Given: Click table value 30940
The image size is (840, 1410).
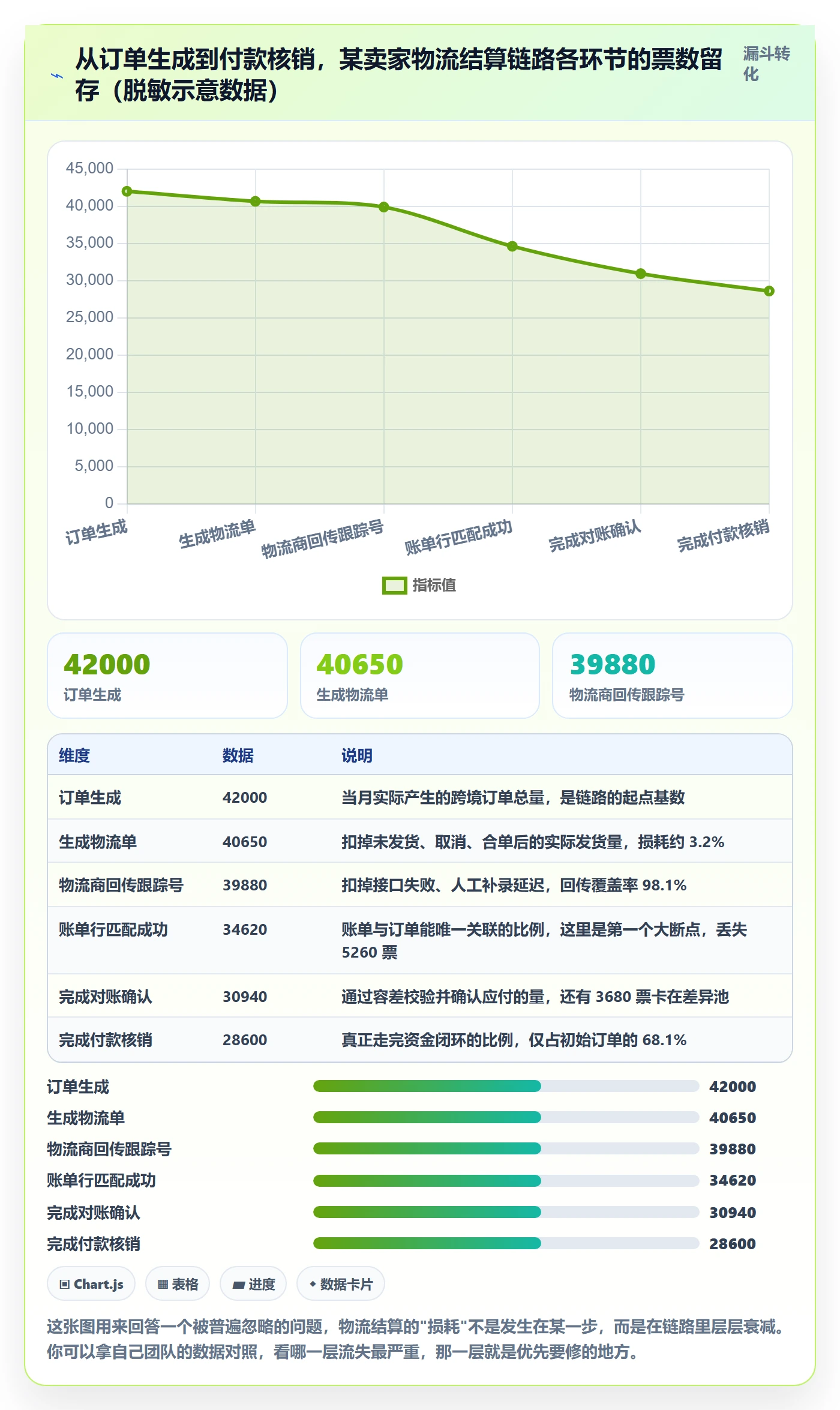Looking at the screenshot, I should (245, 997).
